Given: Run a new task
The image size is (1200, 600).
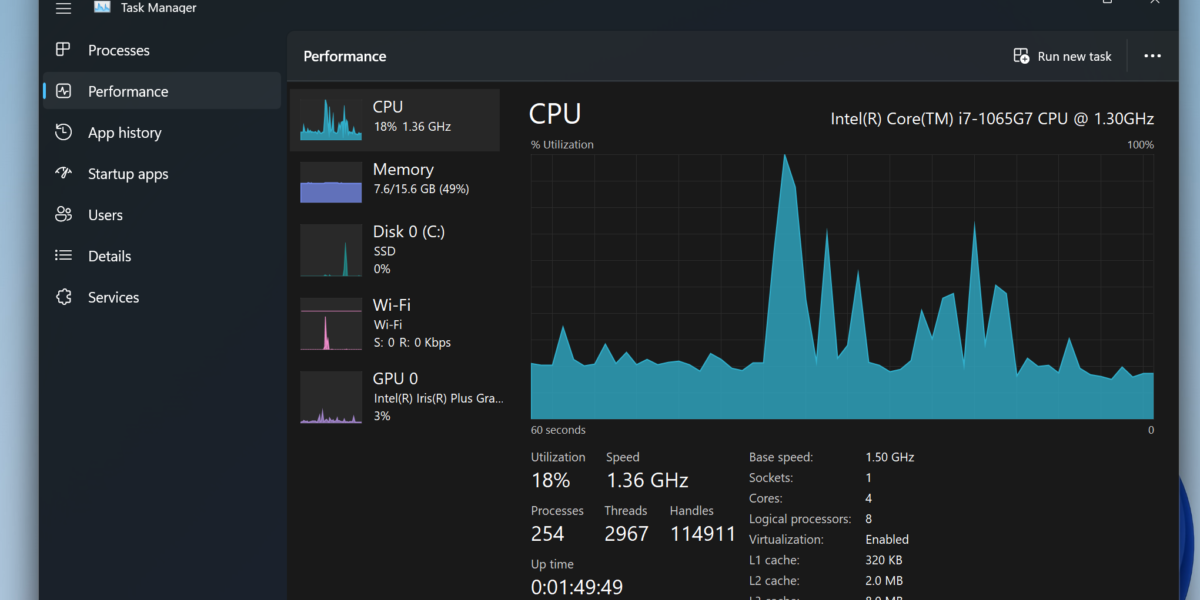Looking at the screenshot, I should pyautogui.click(x=1062, y=56).
